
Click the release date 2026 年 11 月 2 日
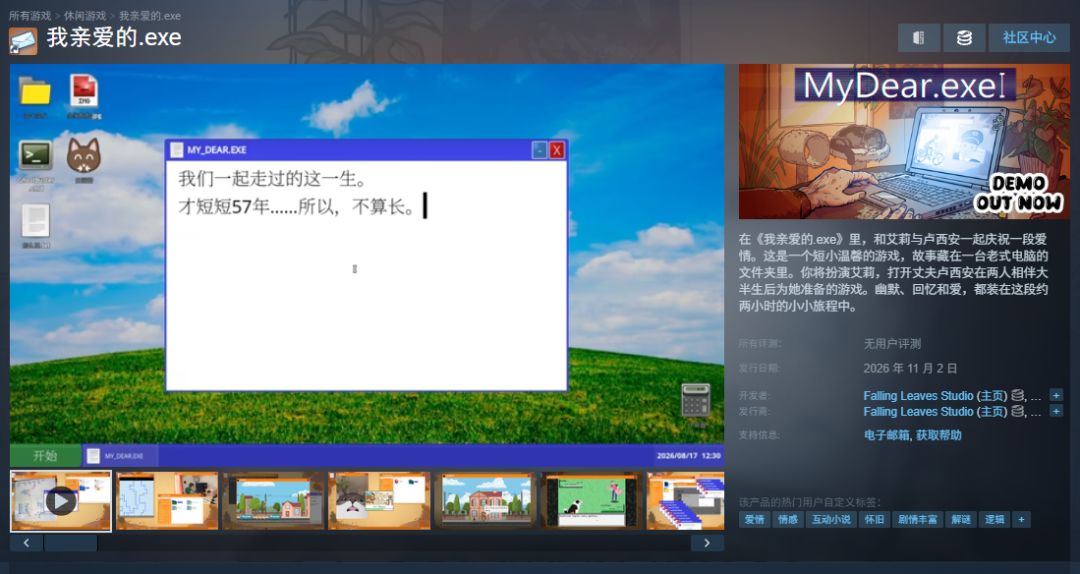click(x=910, y=368)
